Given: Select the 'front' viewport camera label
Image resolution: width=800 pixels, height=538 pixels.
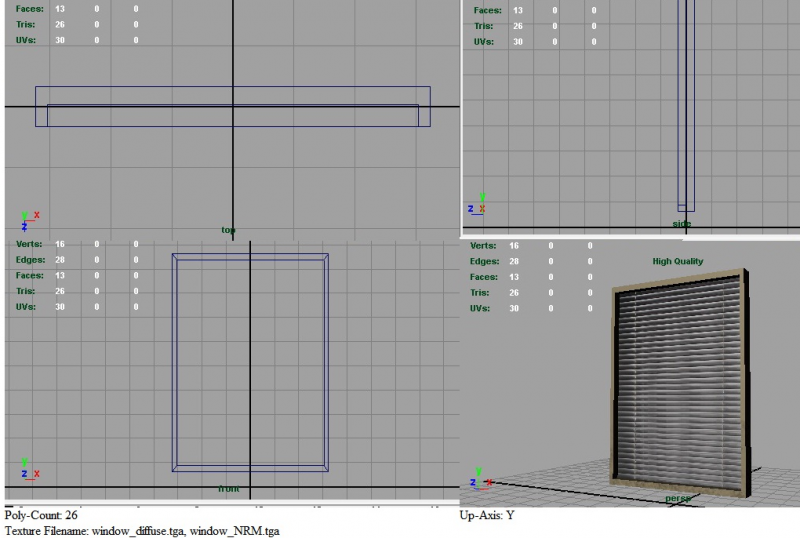Looking at the screenshot, I should tap(229, 488).
